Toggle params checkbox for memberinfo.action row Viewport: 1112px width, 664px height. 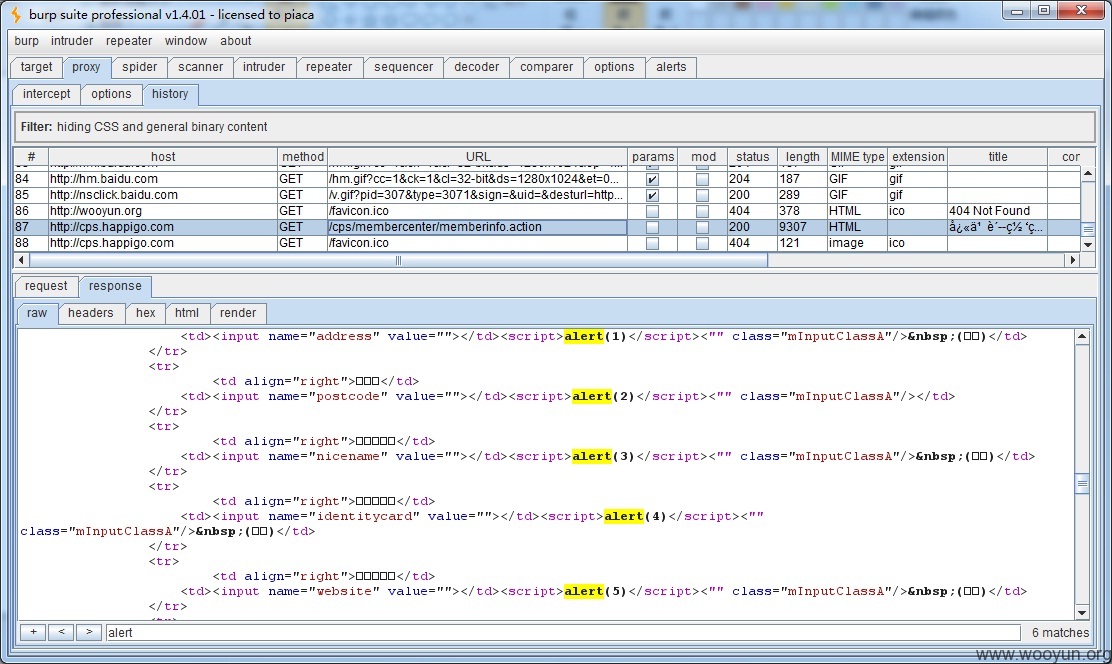coord(652,228)
